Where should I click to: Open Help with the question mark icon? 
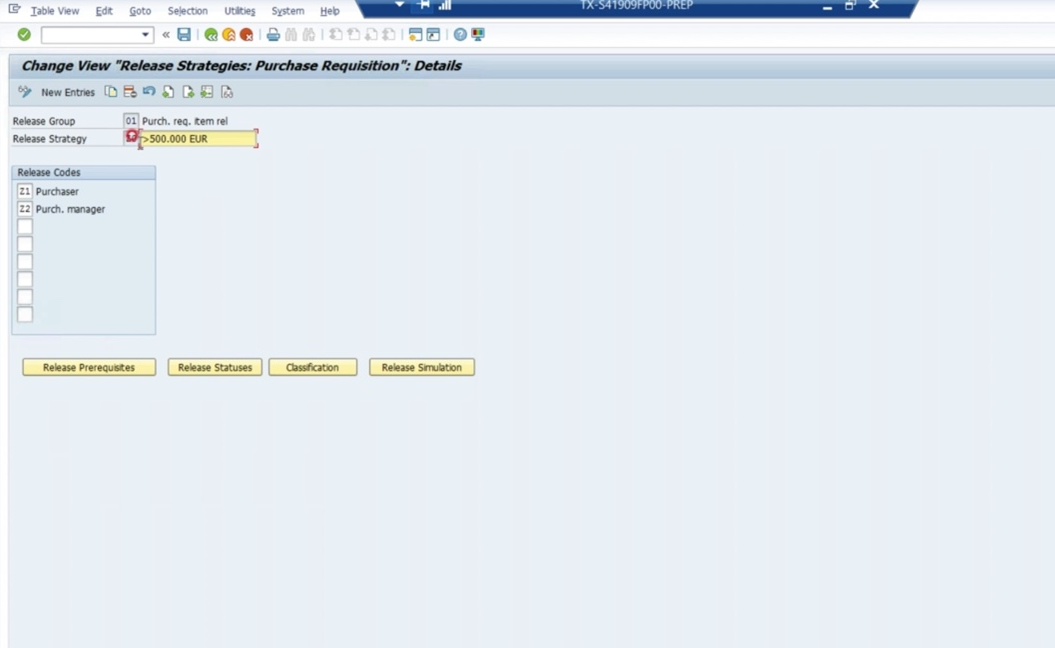click(460, 34)
